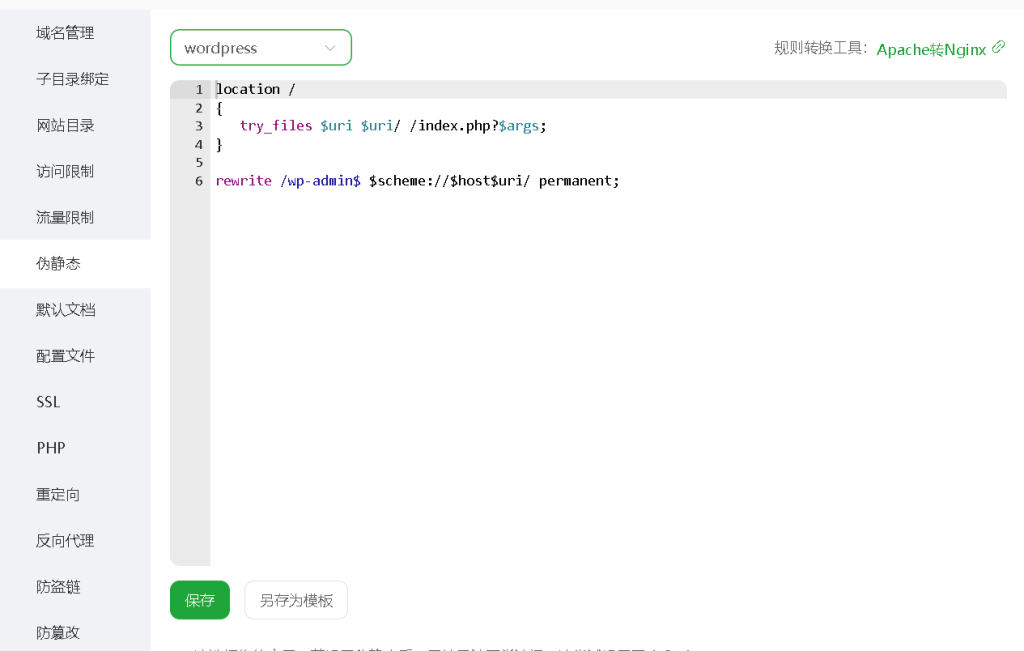
Task: Click the 另存为模板 button
Action: pyautogui.click(x=296, y=600)
